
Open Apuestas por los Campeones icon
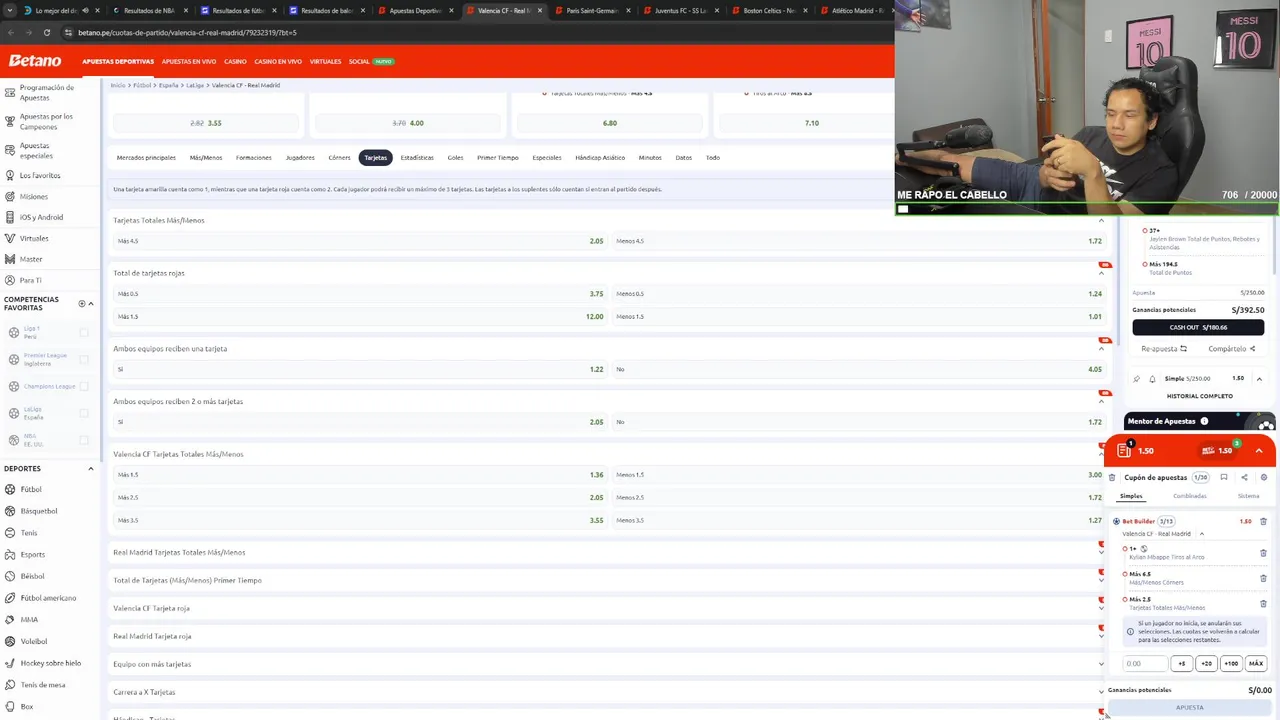point(9,121)
